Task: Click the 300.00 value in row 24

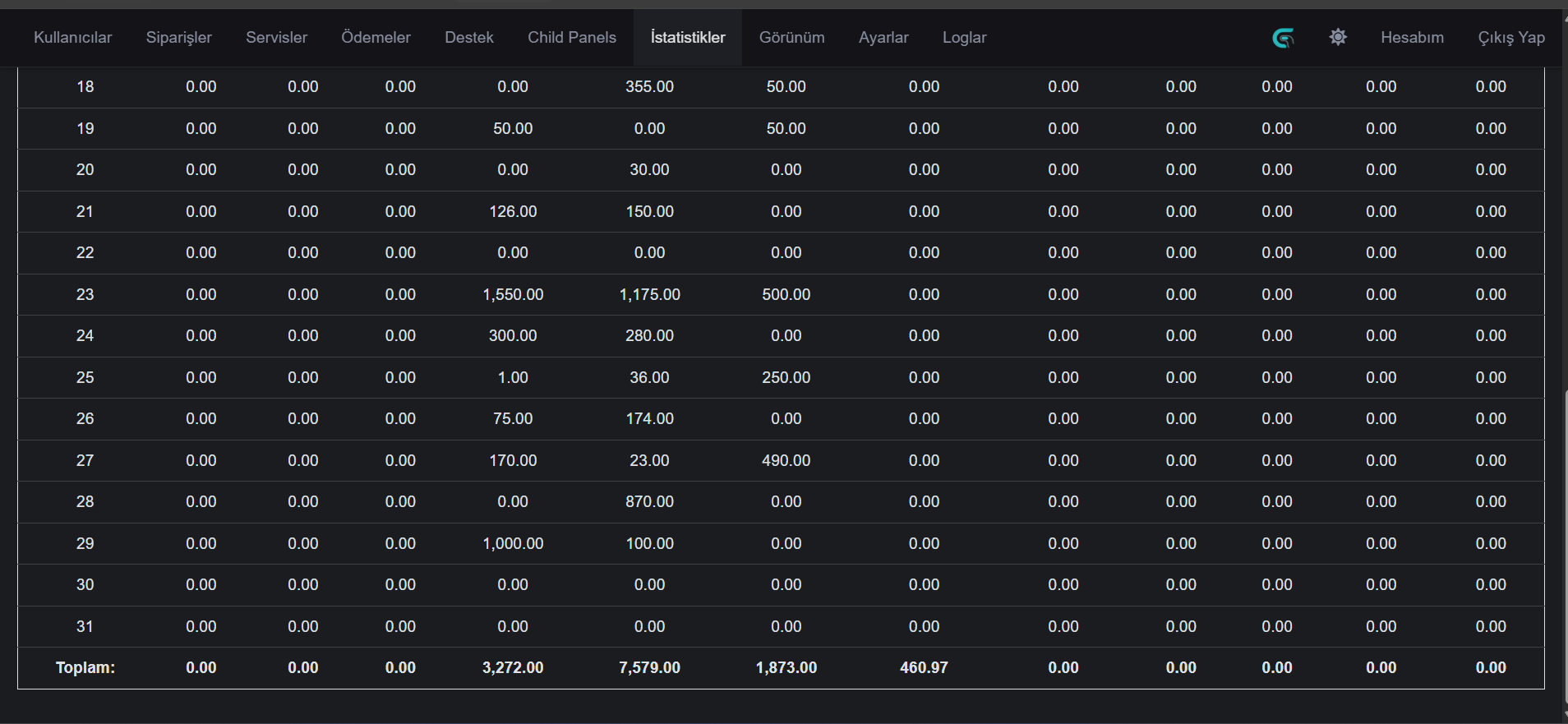Action: pyautogui.click(x=513, y=336)
